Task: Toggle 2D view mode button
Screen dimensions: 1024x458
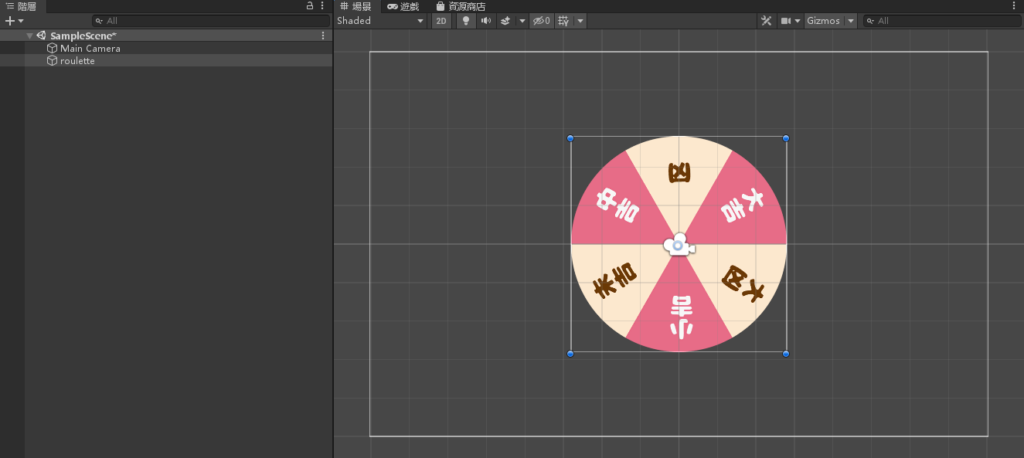Action: 441,21
